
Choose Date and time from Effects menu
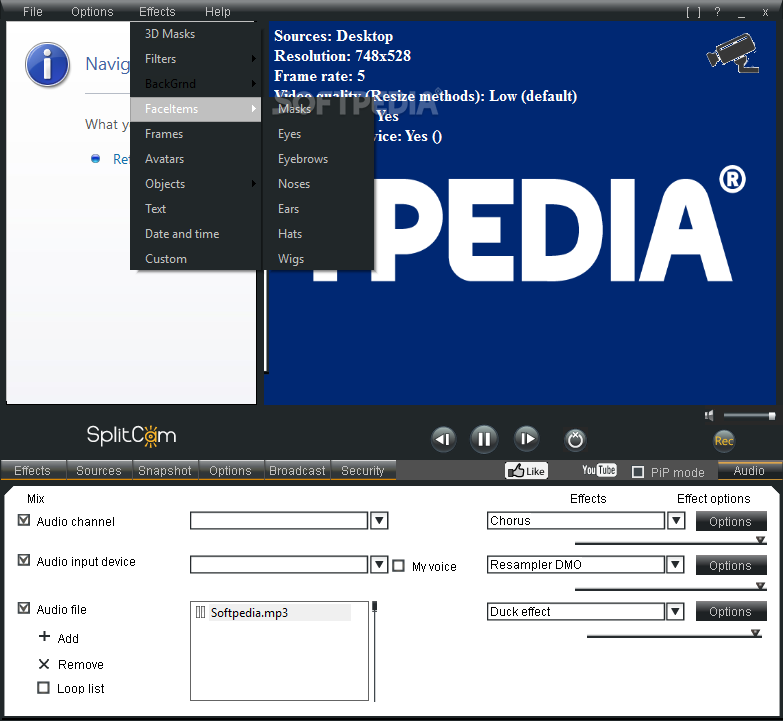tap(196, 234)
